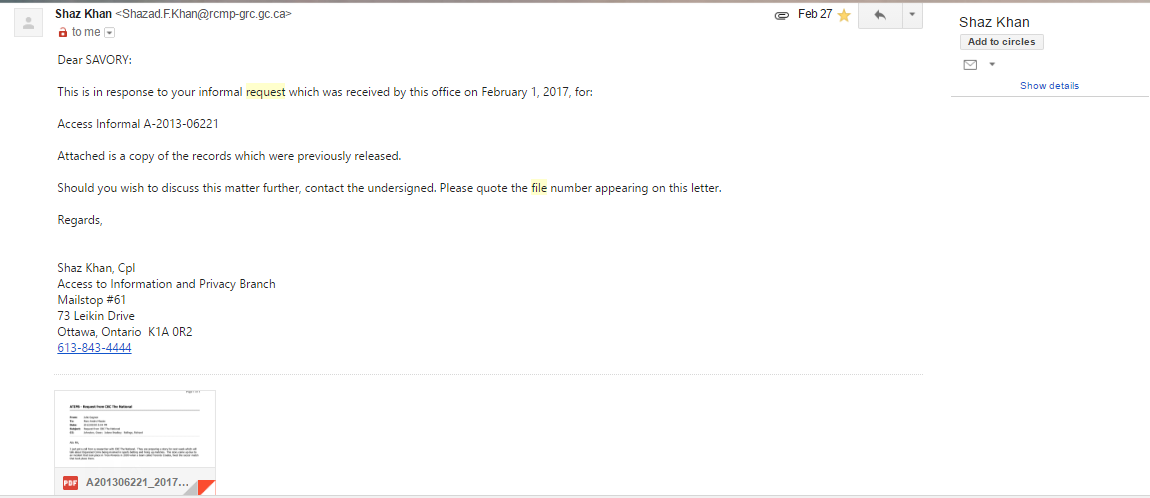Click the sender's profile avatar
This screenshot has width=1150, height=498.
(27, 23)
